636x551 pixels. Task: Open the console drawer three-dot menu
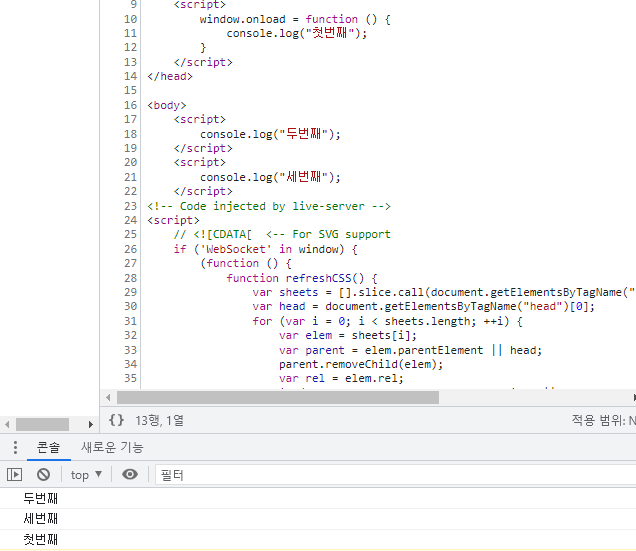point(15,447)
